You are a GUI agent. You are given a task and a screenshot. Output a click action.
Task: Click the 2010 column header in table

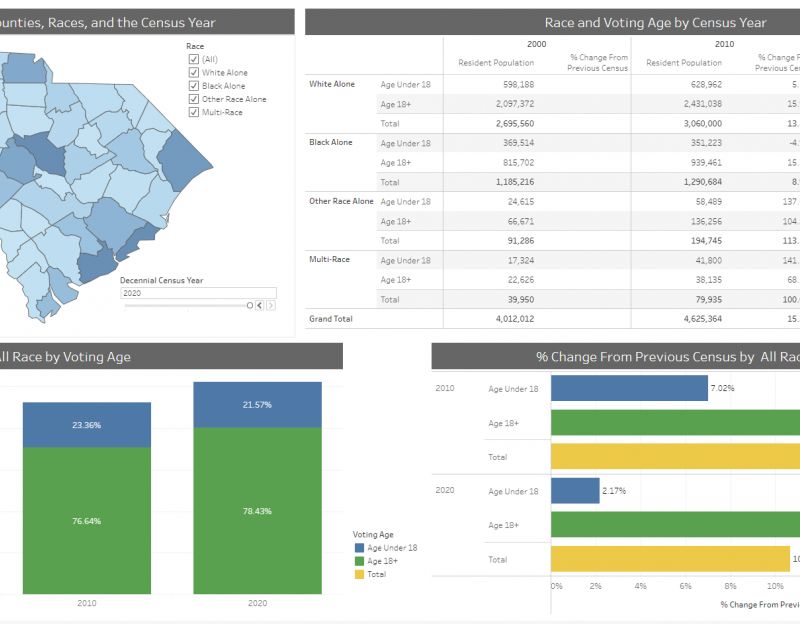(724, 44)
